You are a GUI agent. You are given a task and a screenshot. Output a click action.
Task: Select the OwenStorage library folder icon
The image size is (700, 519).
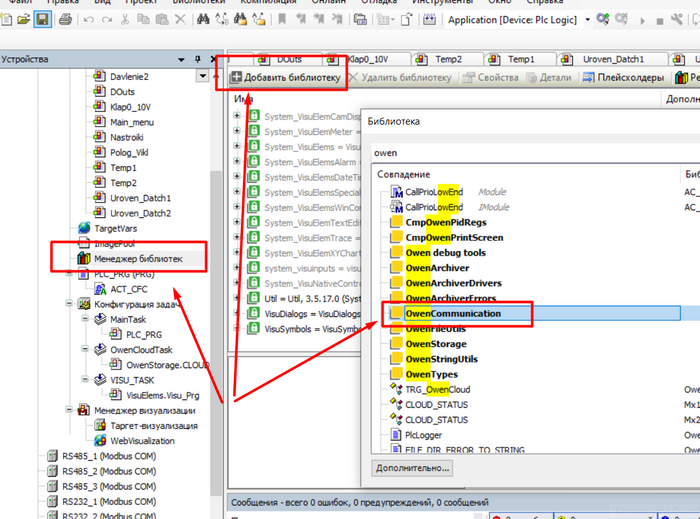(x=397, y=344)
